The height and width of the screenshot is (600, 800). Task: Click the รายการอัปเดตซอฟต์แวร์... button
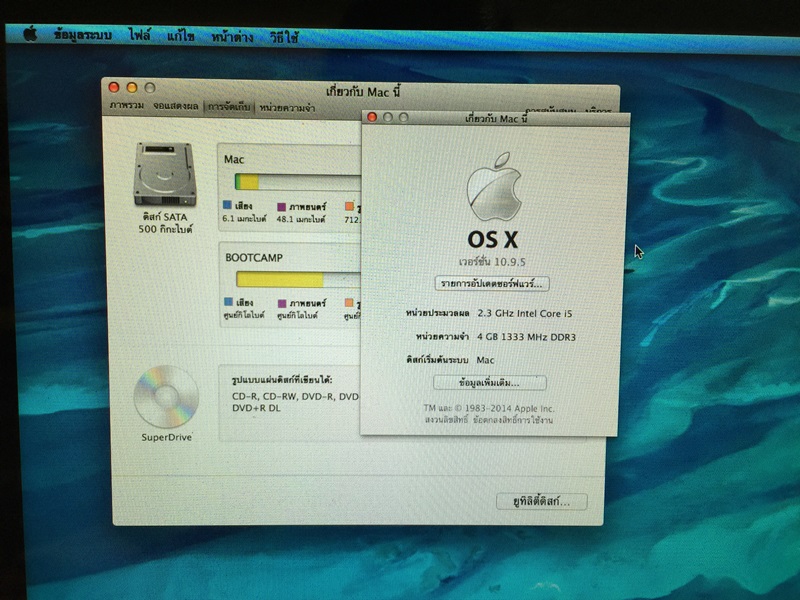click(x=492, y=284)
